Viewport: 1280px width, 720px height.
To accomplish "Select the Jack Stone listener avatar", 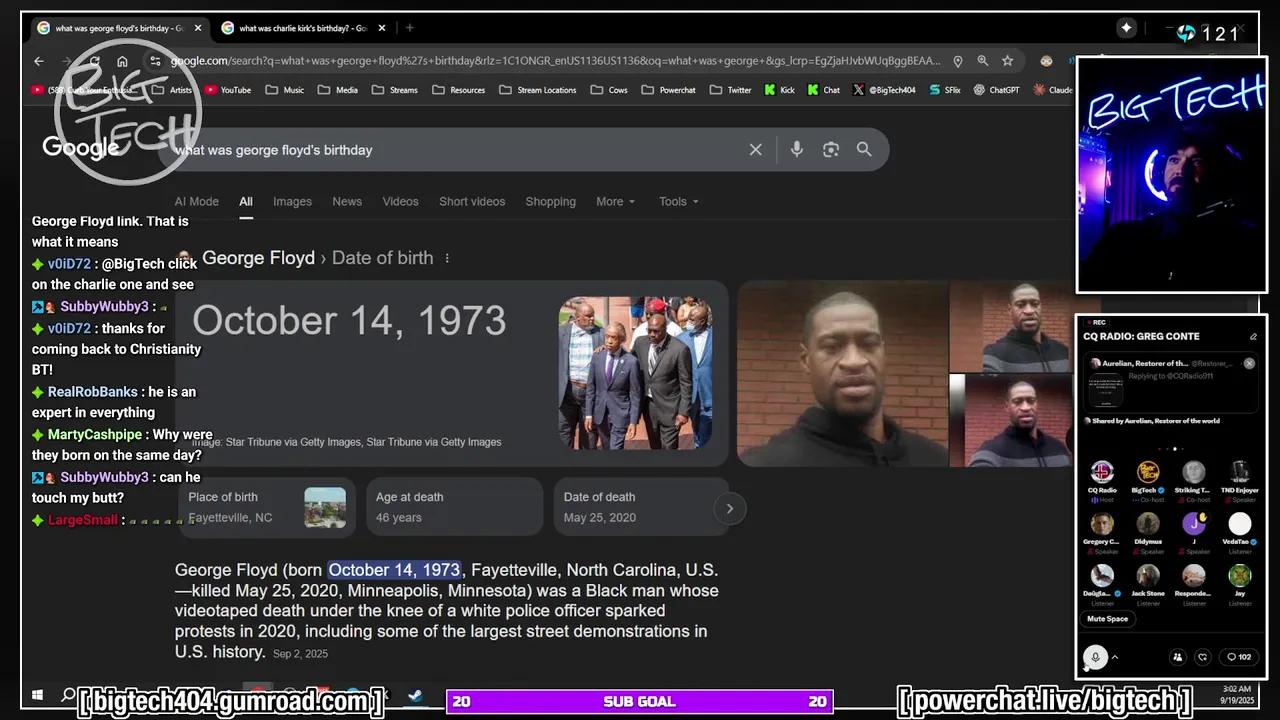I will coord(1148,576).
